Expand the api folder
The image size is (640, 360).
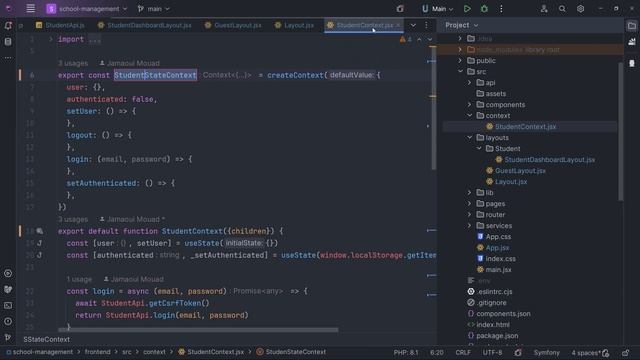(469, 82)
